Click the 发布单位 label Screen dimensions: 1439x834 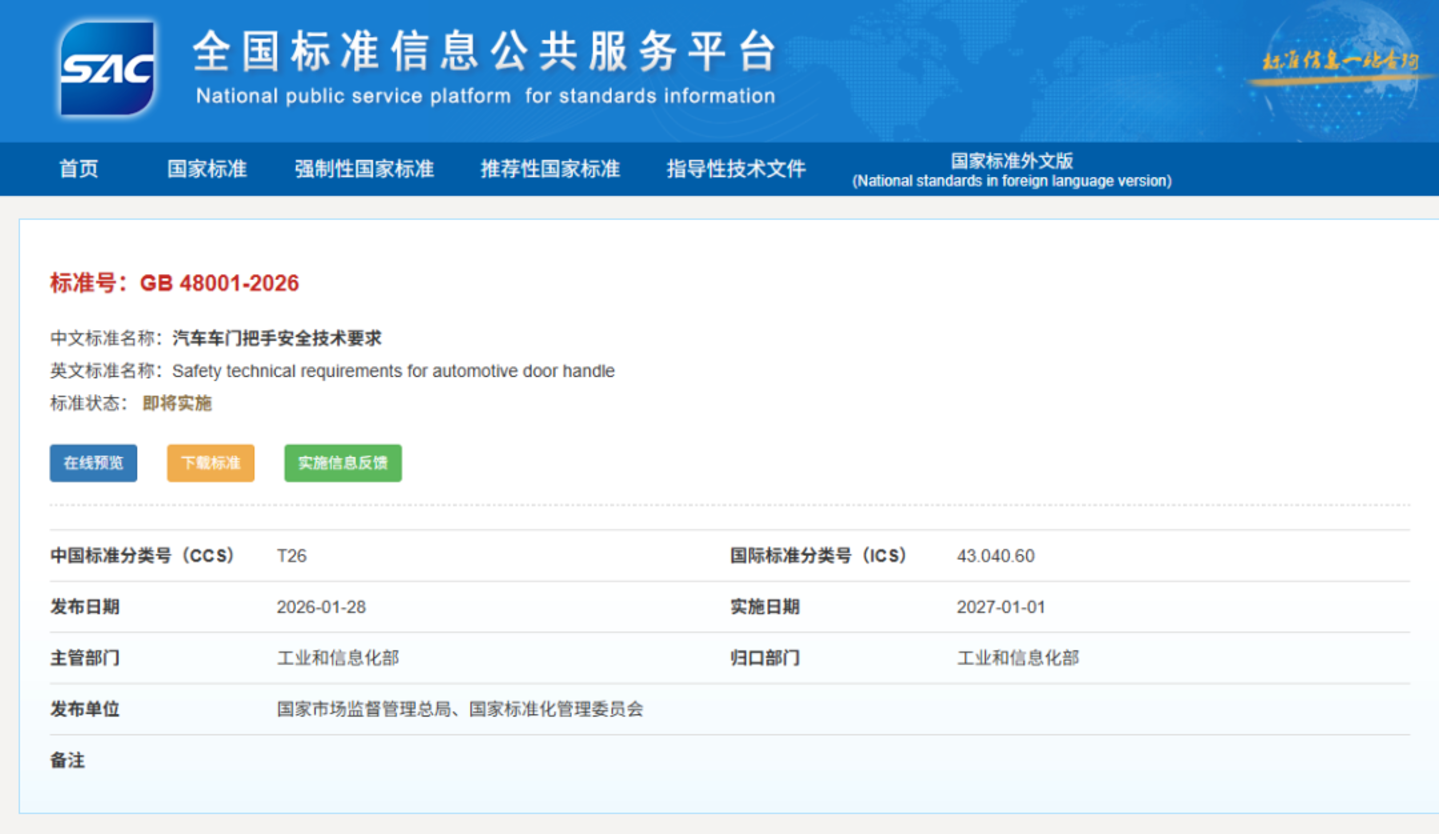tap(85, 709)
